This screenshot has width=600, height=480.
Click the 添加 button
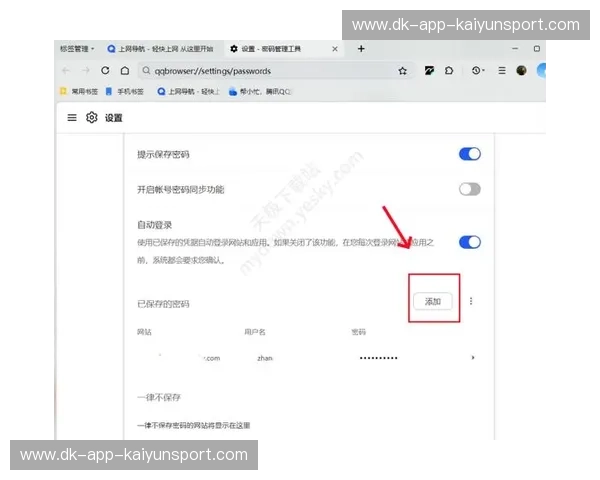pyautogui.click(x=433, y=301)
